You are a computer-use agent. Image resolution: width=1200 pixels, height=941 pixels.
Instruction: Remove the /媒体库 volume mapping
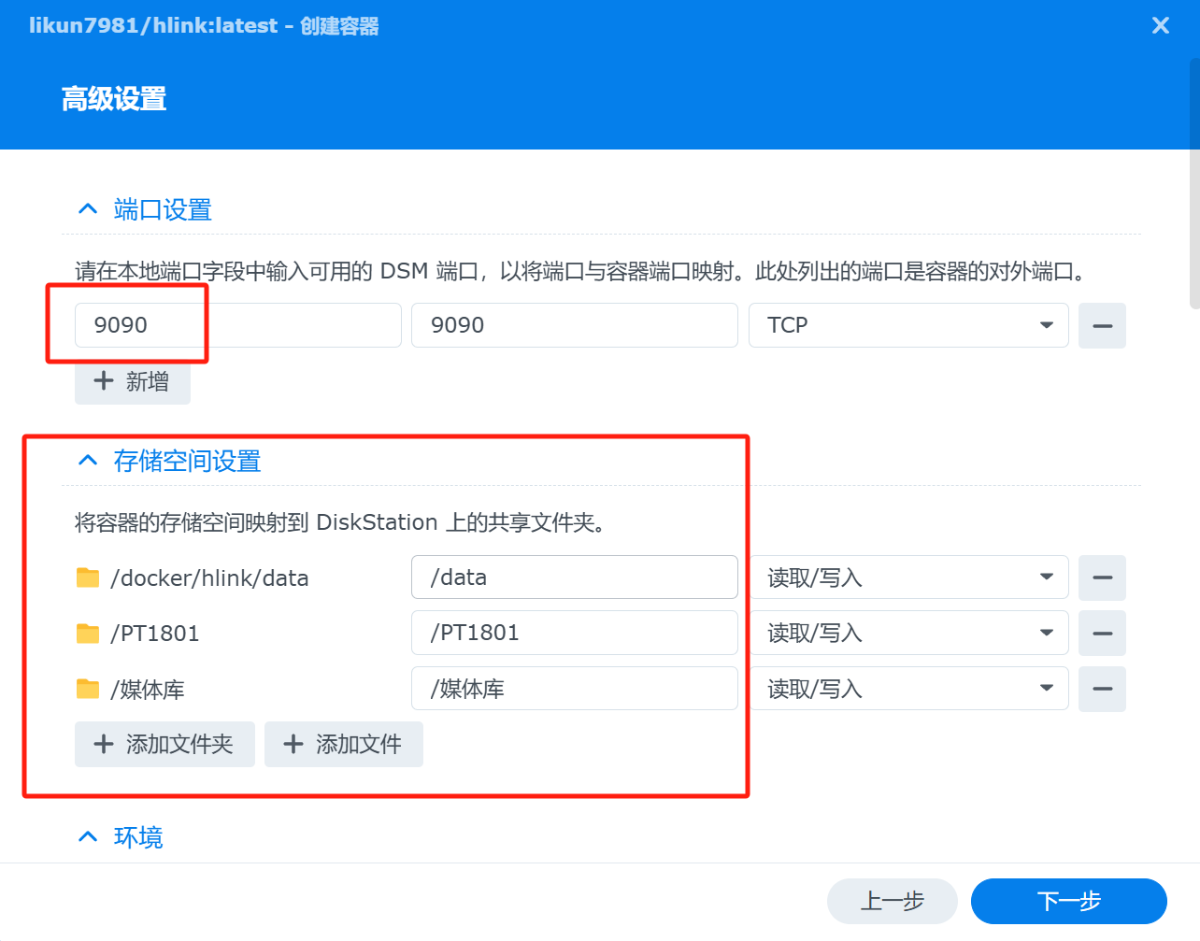pyautogui.click(x=1101, y=688)
